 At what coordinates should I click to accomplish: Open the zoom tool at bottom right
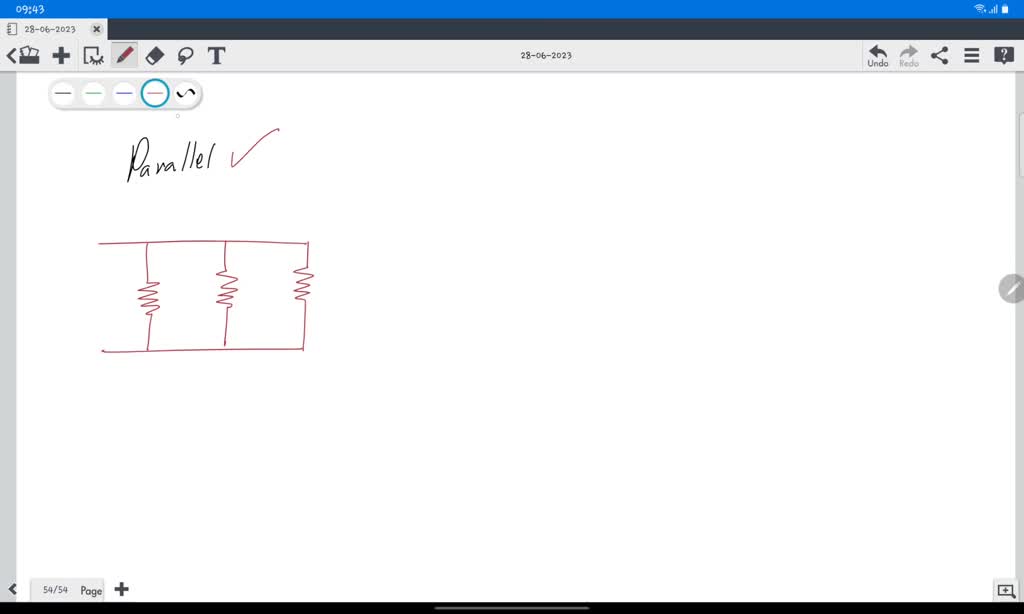click(1006, 590)
